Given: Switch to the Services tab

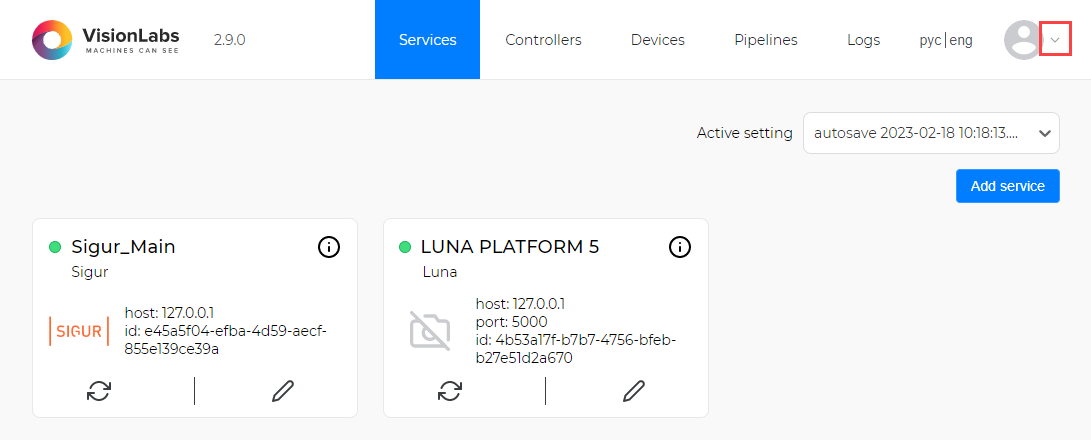Looking at the screenshot, I should click(427, 40).
